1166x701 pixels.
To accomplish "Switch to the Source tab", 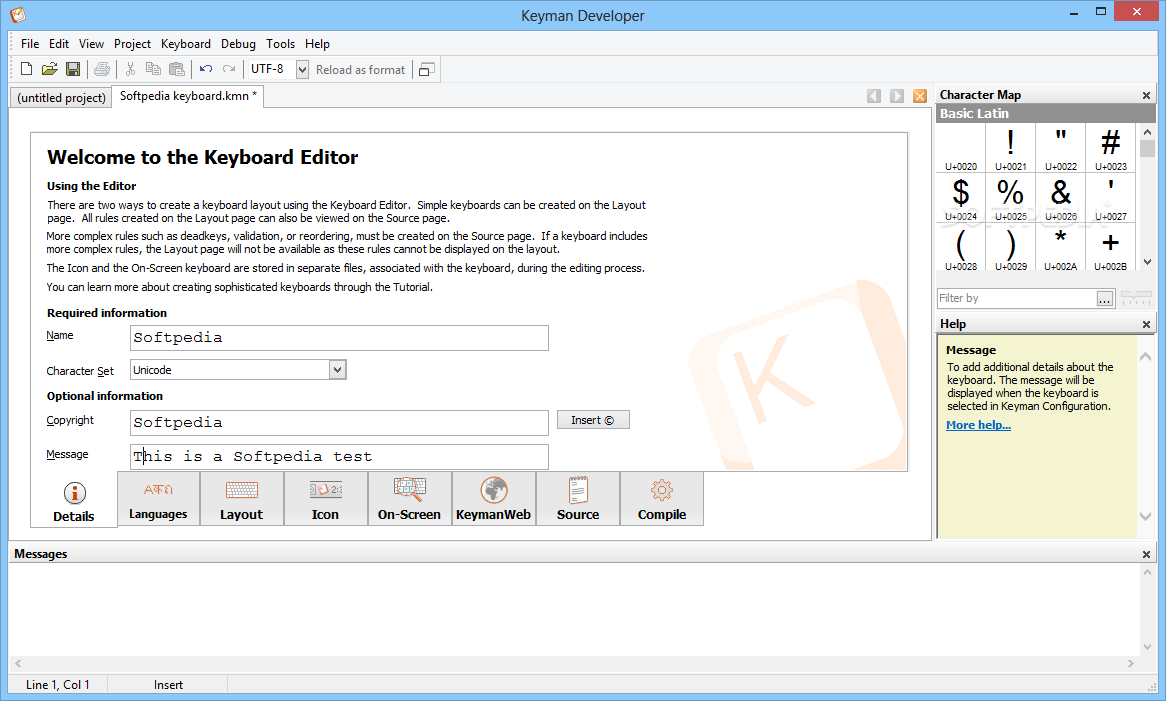I will click(x=578, y=499).
